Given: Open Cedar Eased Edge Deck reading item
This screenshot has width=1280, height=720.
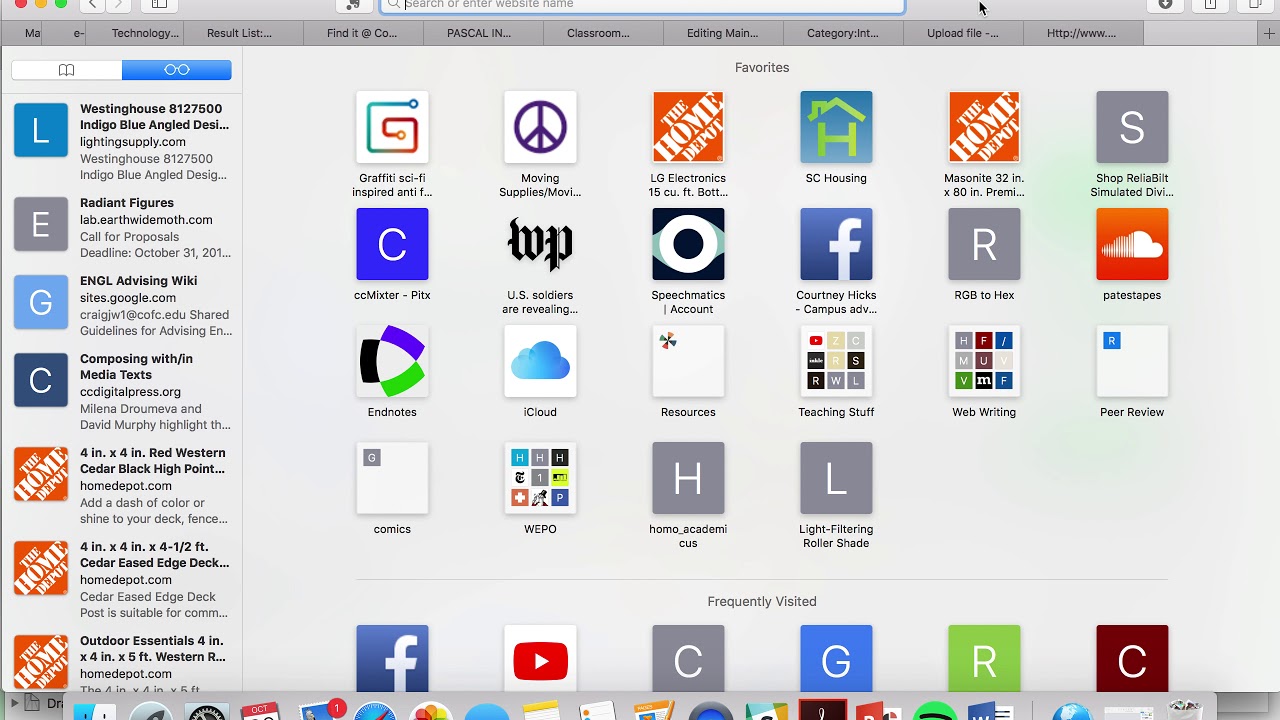Looking at the screenshot, I should click(x=122, y=579).
